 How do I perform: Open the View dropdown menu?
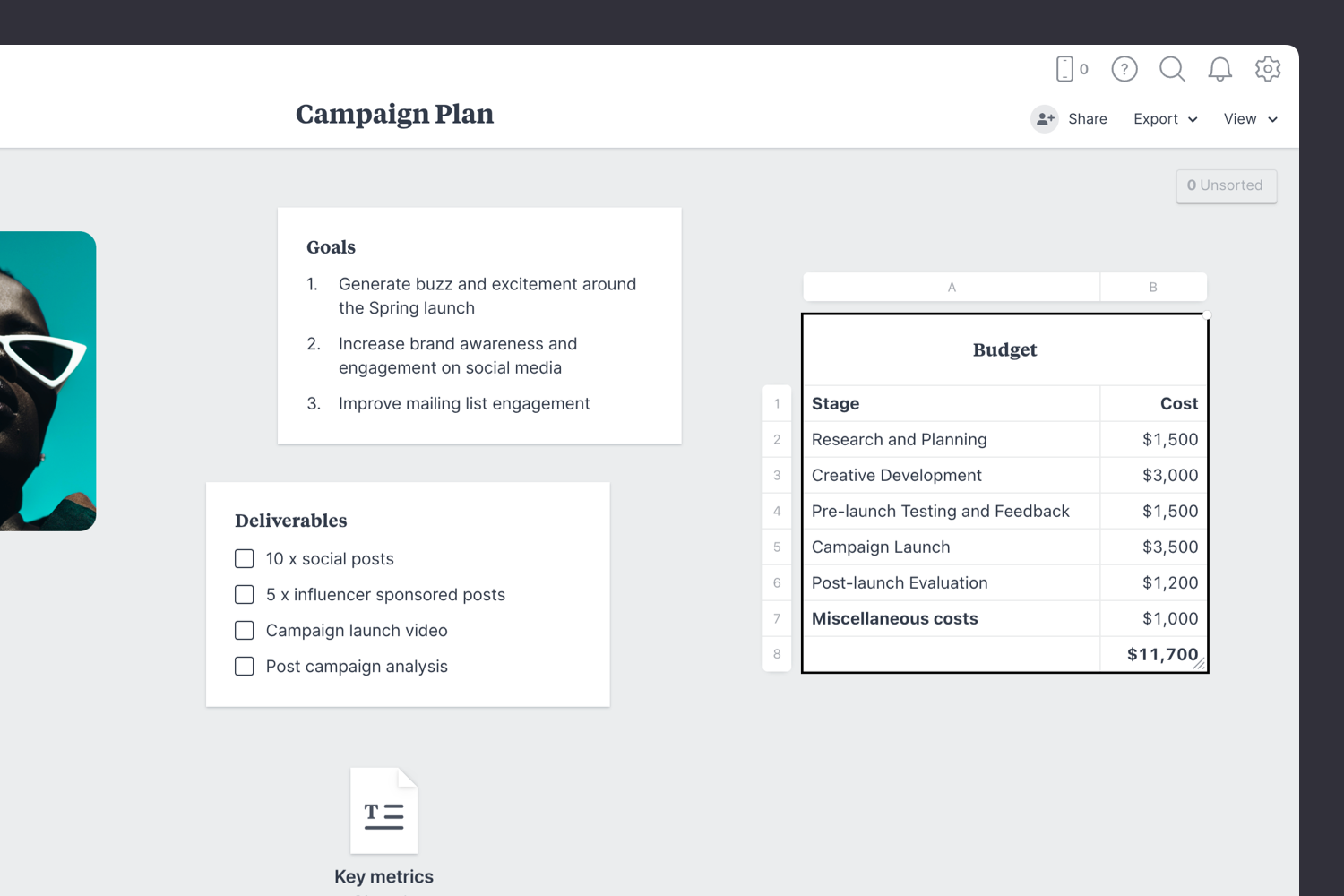tap(1250, 118)
